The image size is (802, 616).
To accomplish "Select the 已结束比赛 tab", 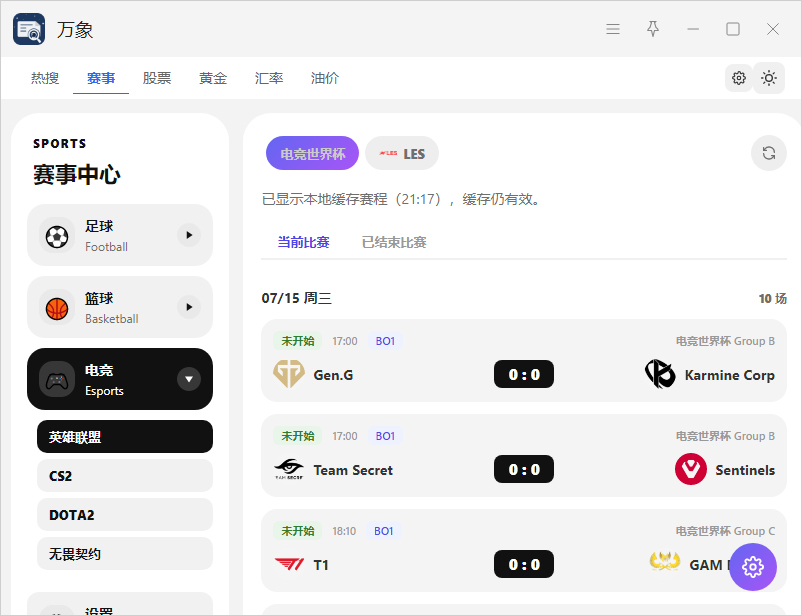I will [394, 242].
